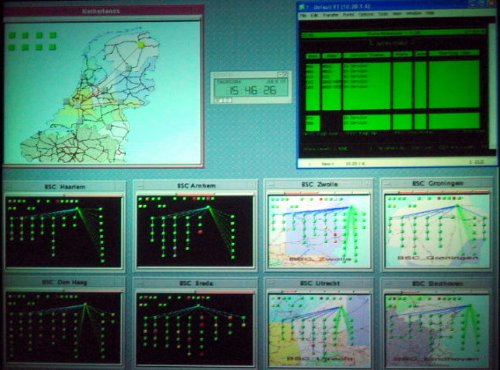
Task: Click the BSC Eindhoven window title bar
Action: tap(437, 283)
